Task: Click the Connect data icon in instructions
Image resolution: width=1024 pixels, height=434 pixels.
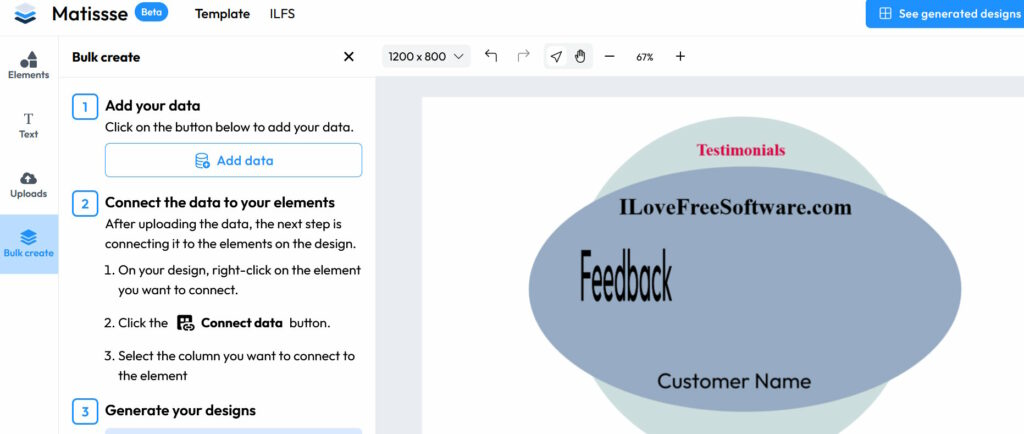Action: coord(185,322)
